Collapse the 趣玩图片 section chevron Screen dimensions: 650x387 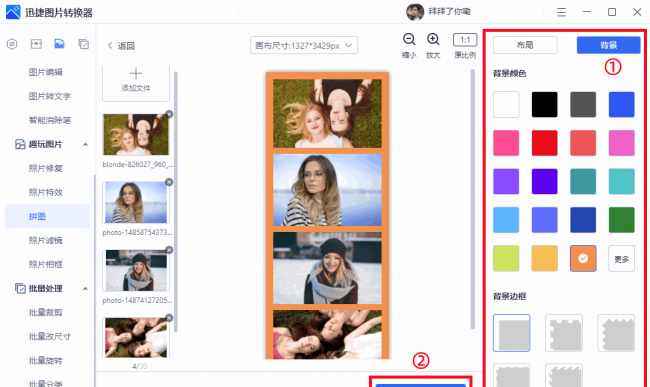click(85, 145)
